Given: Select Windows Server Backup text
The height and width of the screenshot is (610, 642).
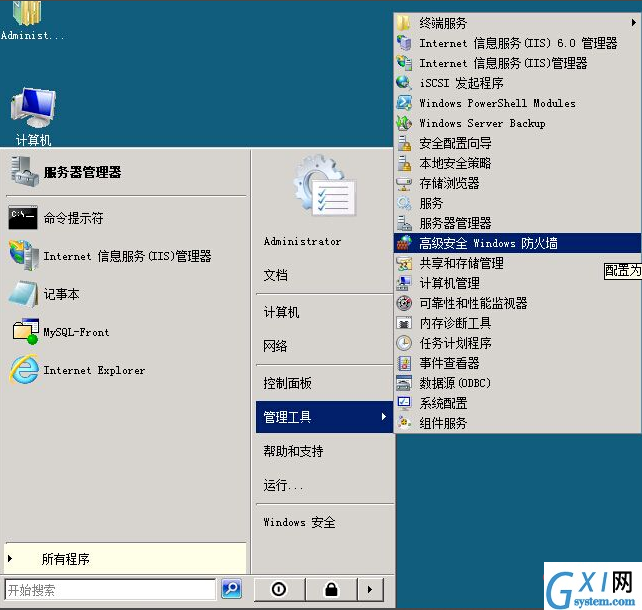Looking at the screenshot, I should (482, 123).
